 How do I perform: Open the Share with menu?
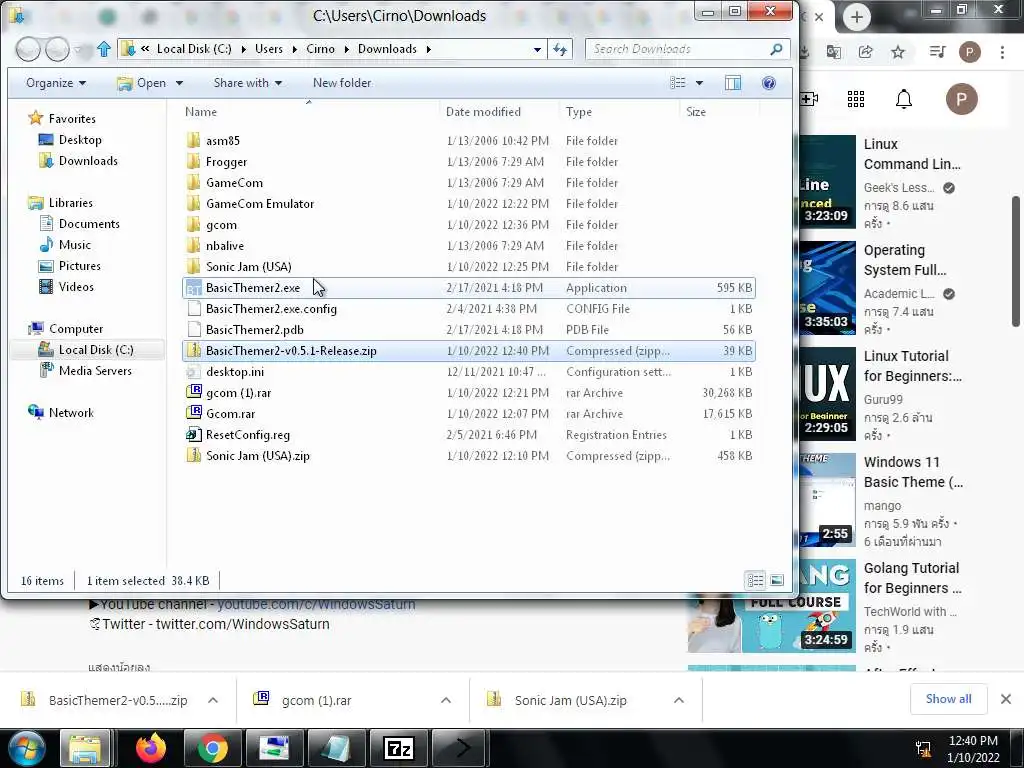point(248,83)
